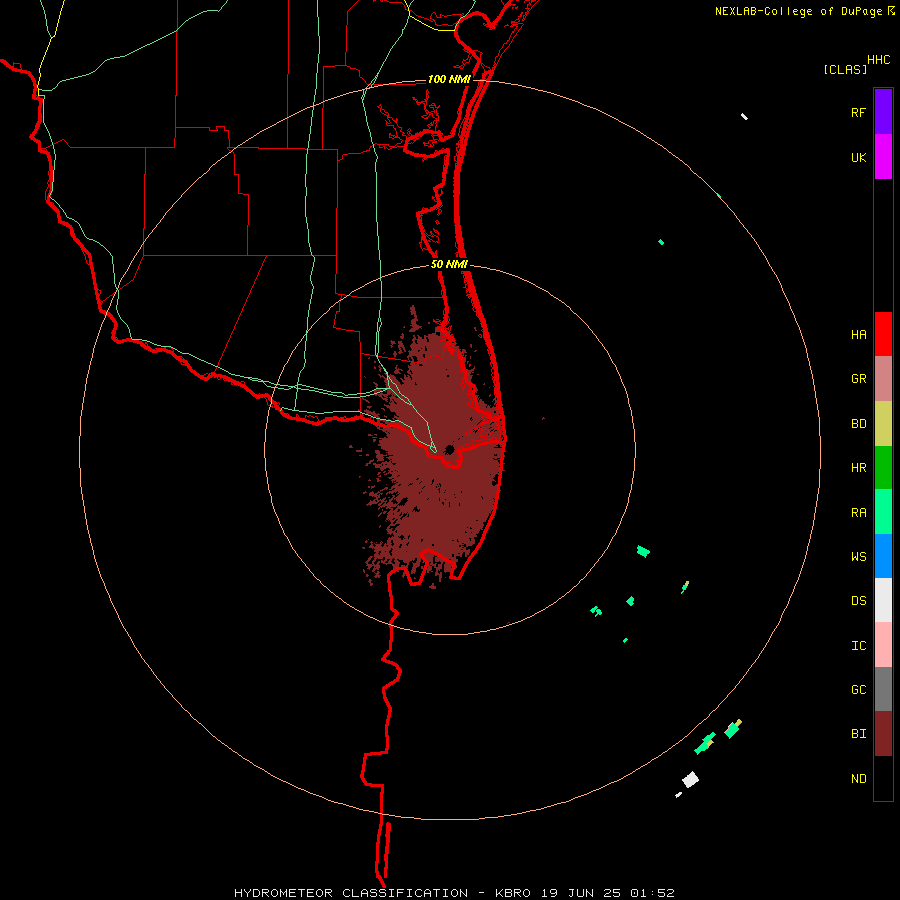Click the IC legend label
Image resolution: width=900 pixels, height=900 pixels.
tap(858, 645)
